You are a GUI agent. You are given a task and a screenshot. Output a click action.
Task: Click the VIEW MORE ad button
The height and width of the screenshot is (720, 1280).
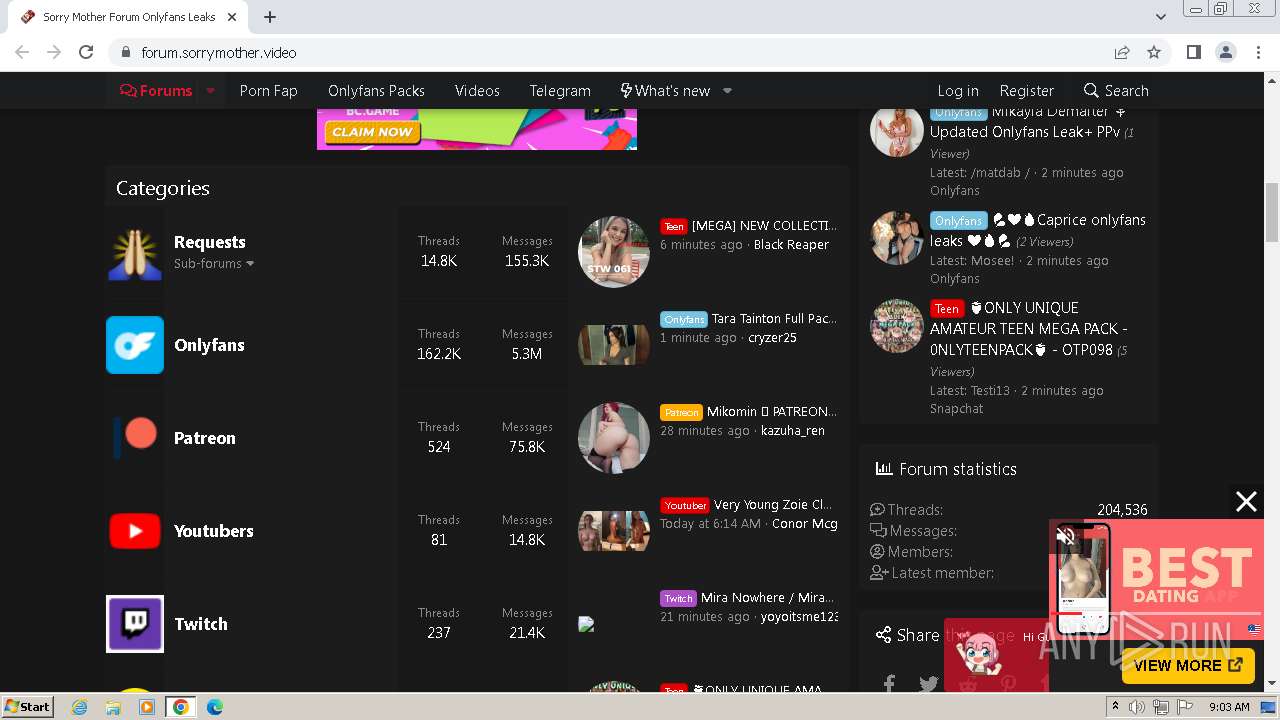(x=1188, y=665)
